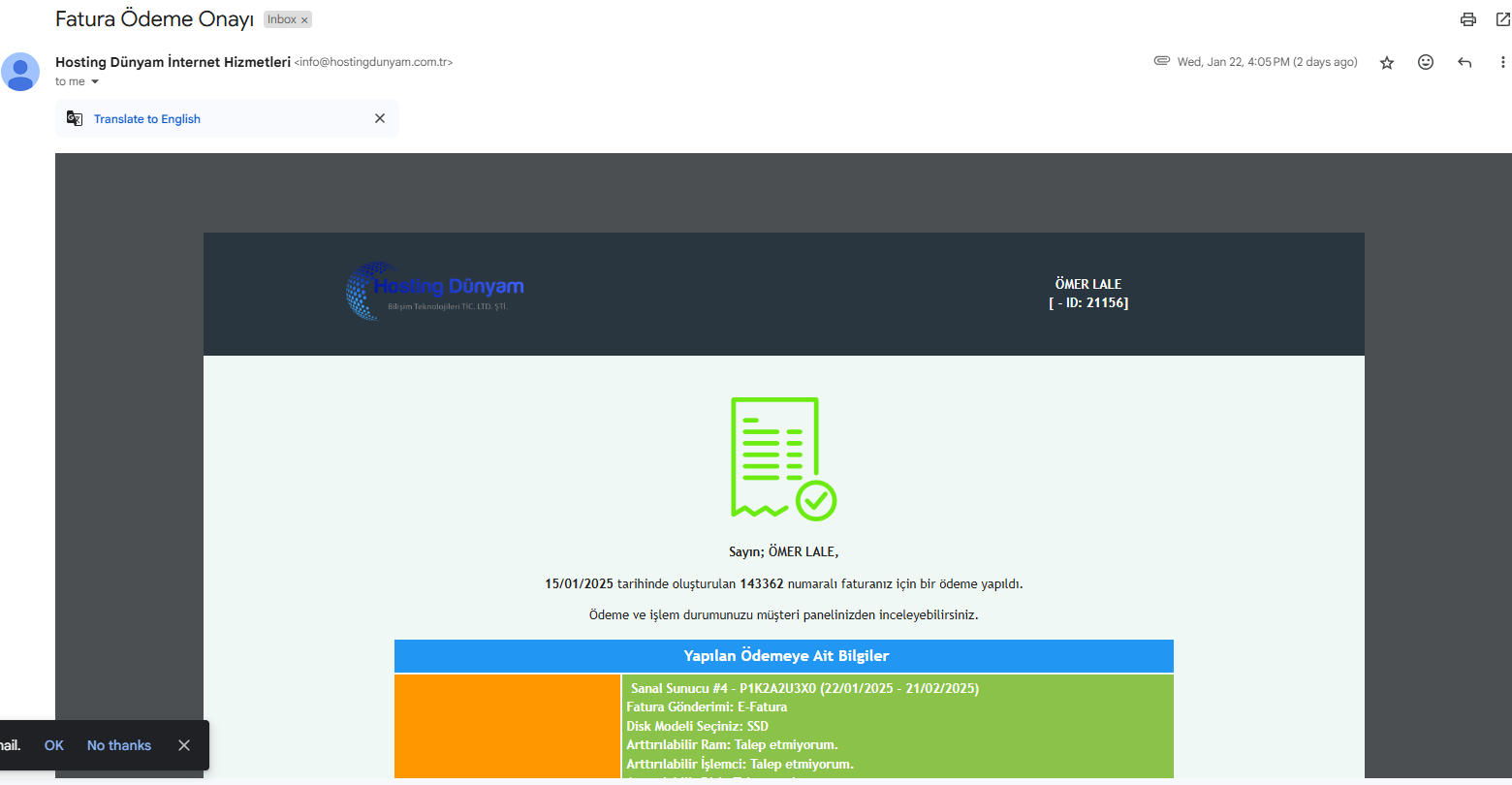The width and height of the screenshot is (1512, 785).
Task: Click the greeting Sayın; ÖMER LALE,
Action: click(784, 551)
